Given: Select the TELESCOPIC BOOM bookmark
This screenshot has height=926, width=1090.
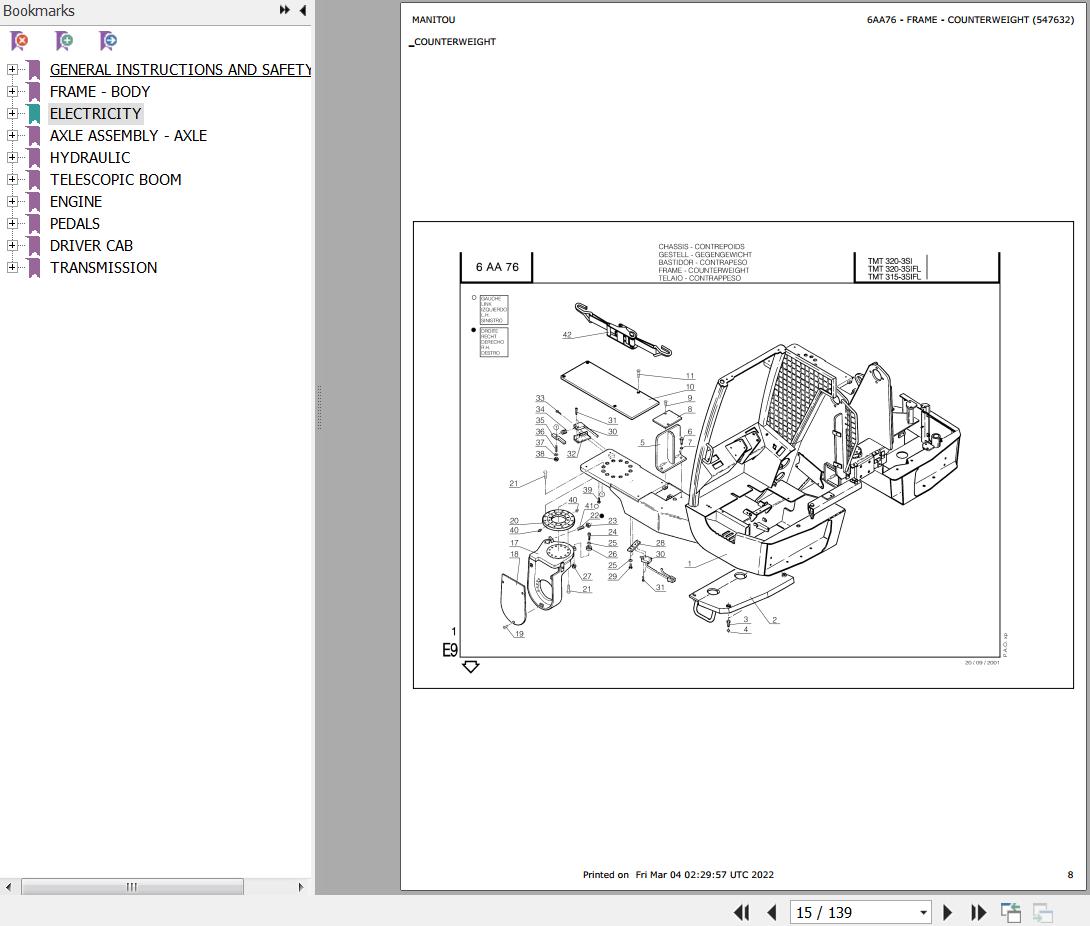Looking at the screenshot, I should coord(115,179).
